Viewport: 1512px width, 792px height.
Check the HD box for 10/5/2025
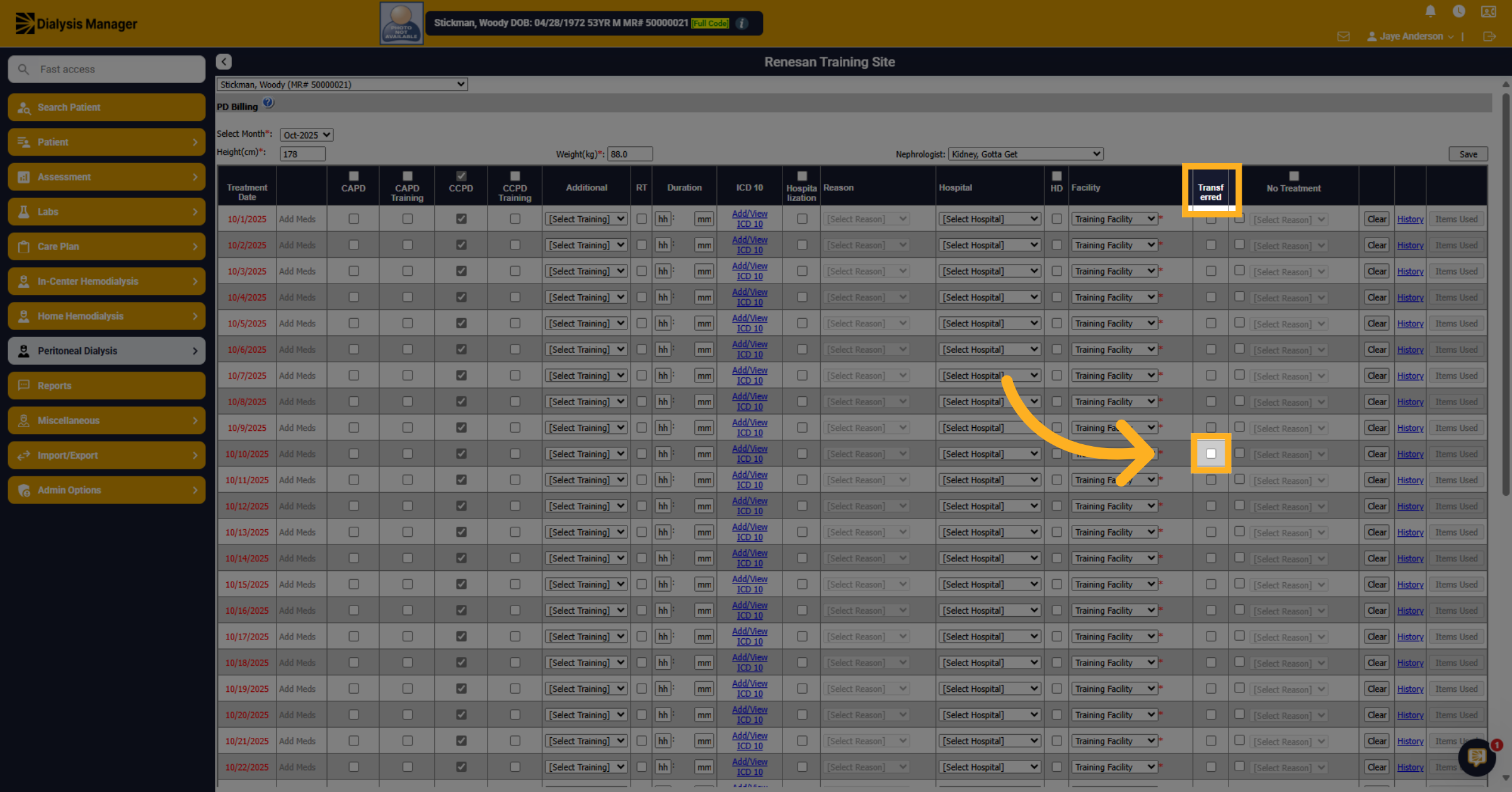[1057, 323]
